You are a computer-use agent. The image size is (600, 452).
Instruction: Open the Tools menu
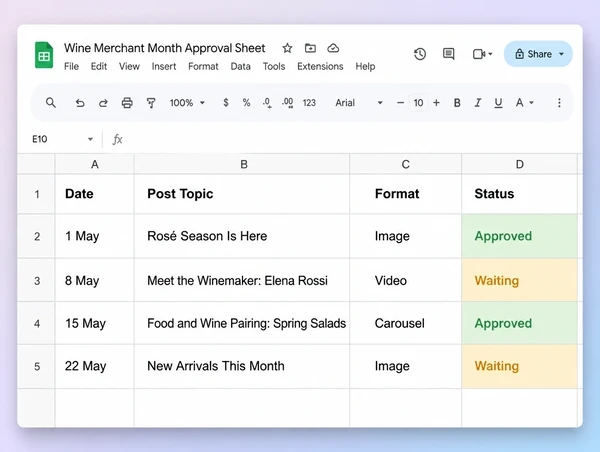point(274,66)
